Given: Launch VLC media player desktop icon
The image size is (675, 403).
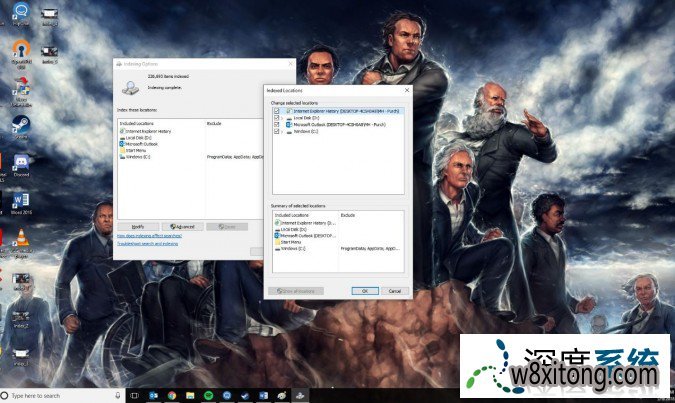Looking at the screenshot, I should (20, 238).
